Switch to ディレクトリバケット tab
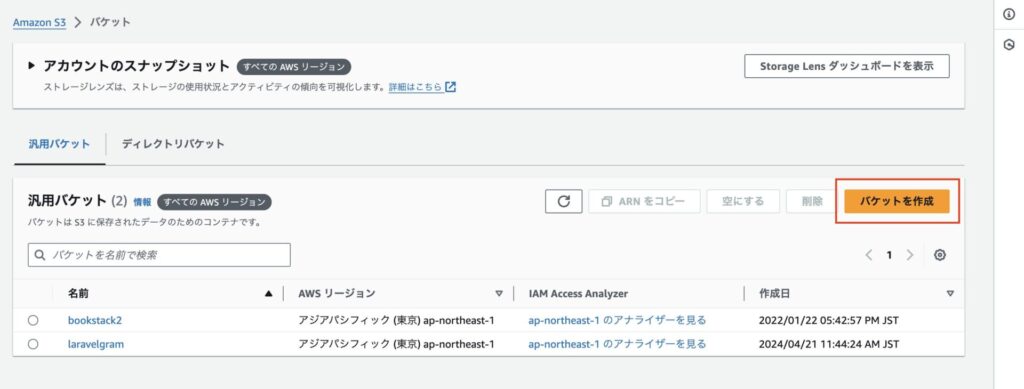Screen dimensions: 1024x389 pyautogui.click(x=173, y=144)
